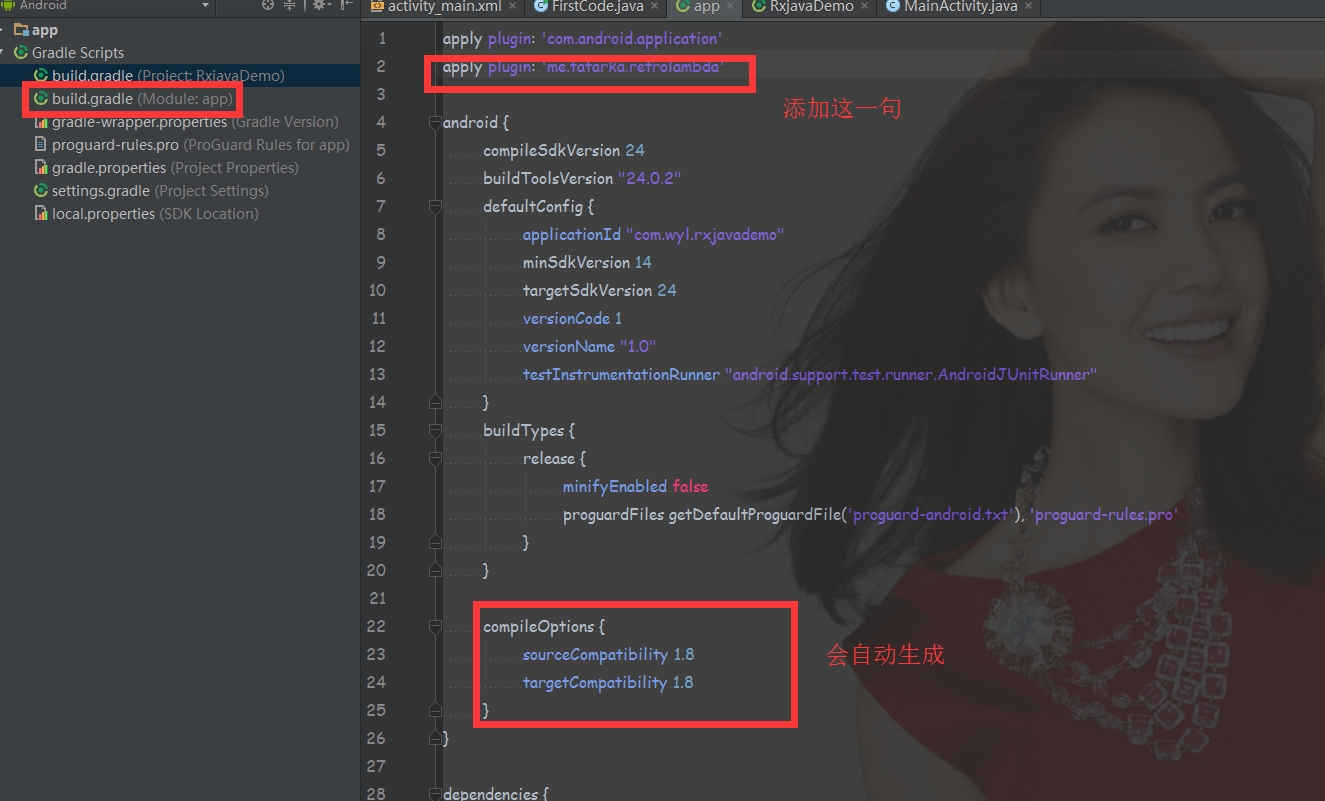Click the 'com.android.application' plugin string
Viewport: 1325px width, 801px height.
tap(630, 38)
